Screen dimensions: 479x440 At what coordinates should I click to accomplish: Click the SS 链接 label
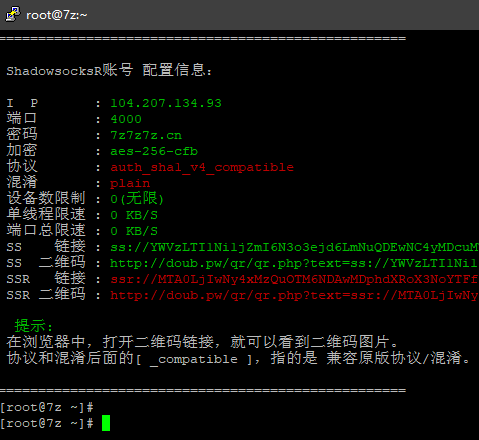tap(46, 246)
